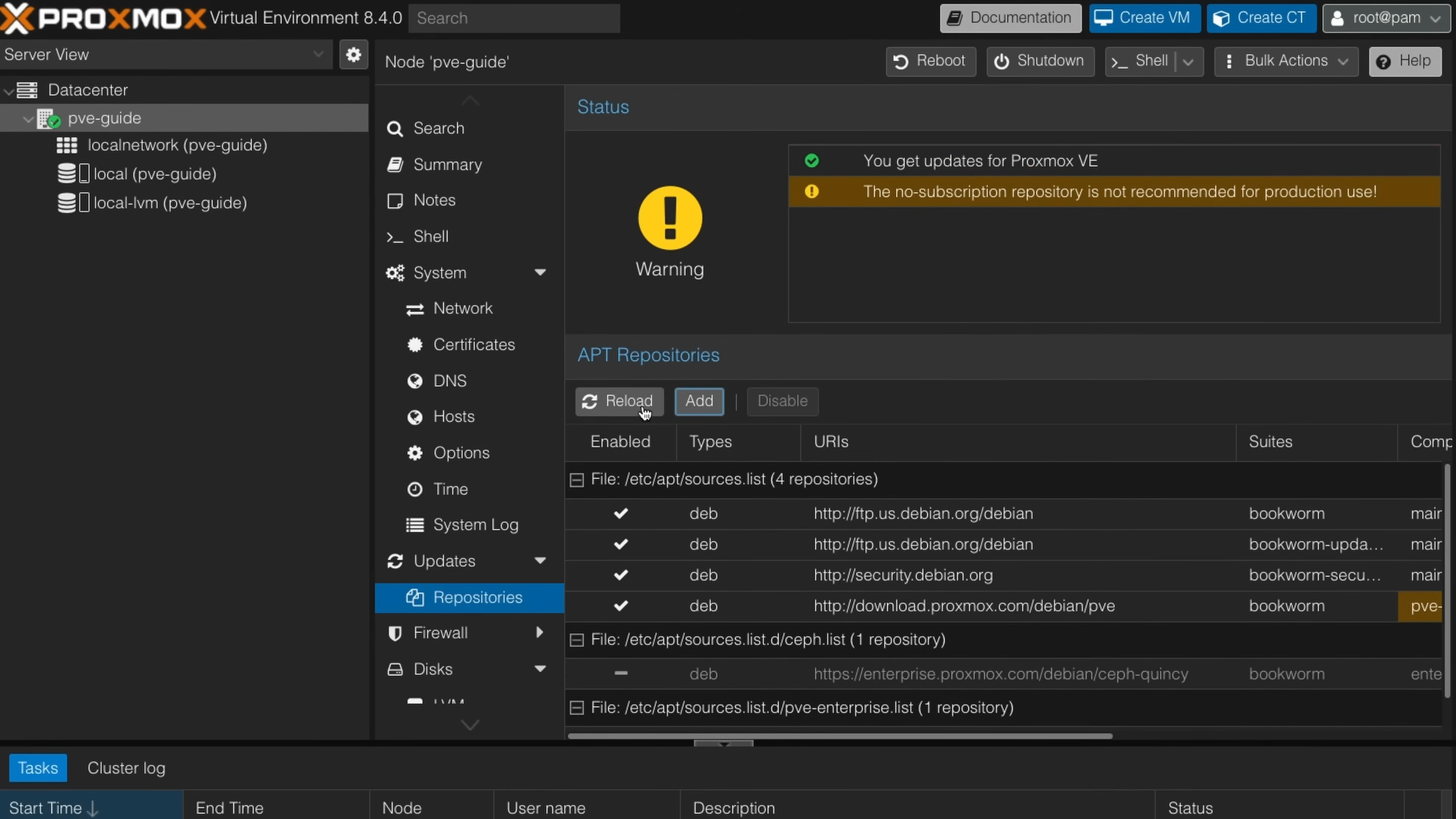Viewport: 1456px width, 819px height.
Task: Open the Shell panel from the sidebar
Action: click(431, 236)
